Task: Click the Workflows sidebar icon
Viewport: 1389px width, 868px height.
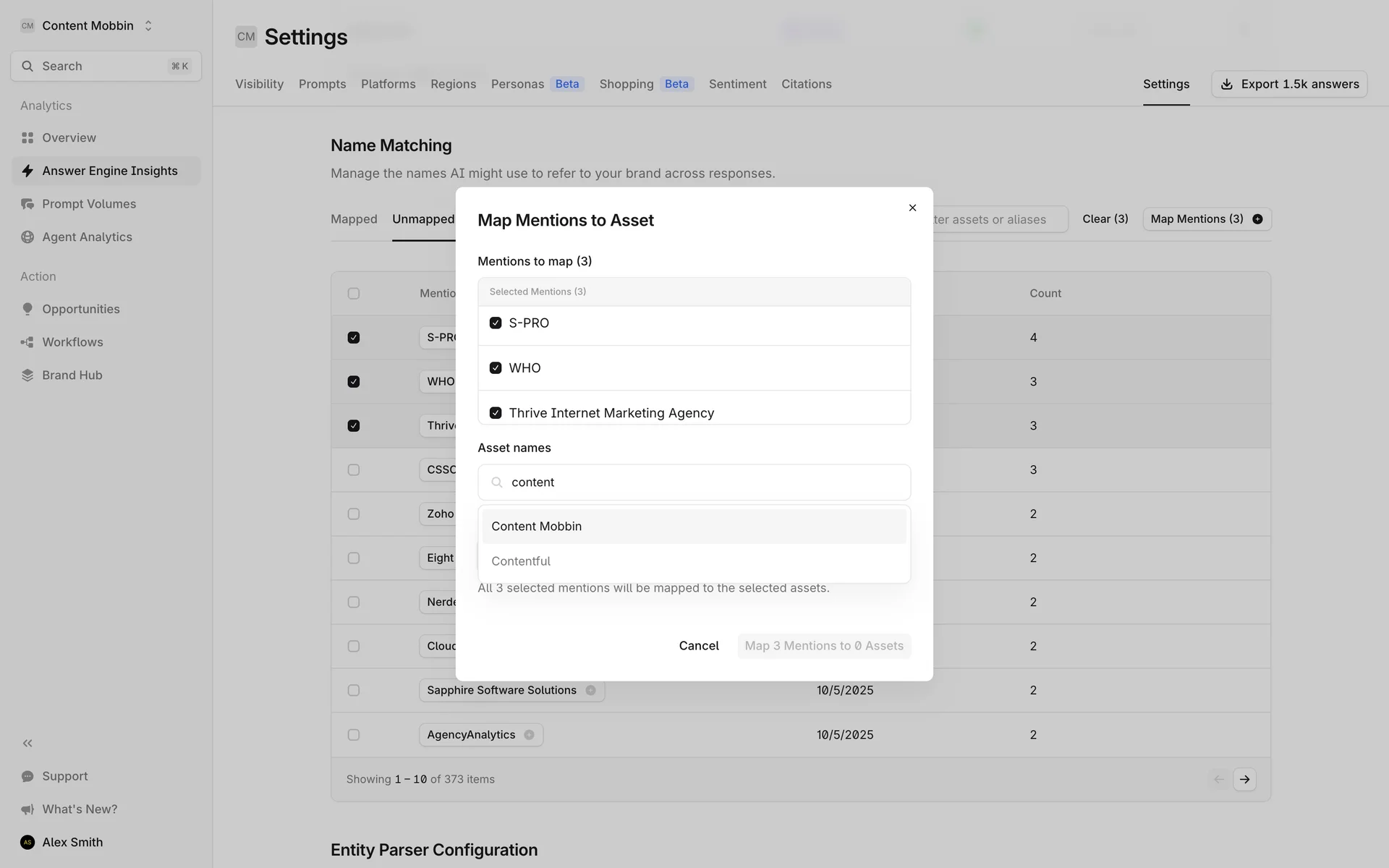Action: coord(27,342)
